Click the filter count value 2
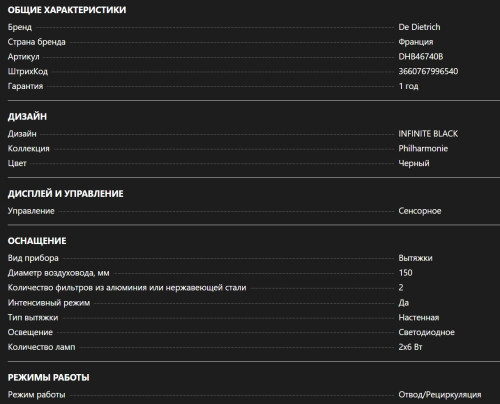This screenshot has width=500, height=404. [401, 288]
